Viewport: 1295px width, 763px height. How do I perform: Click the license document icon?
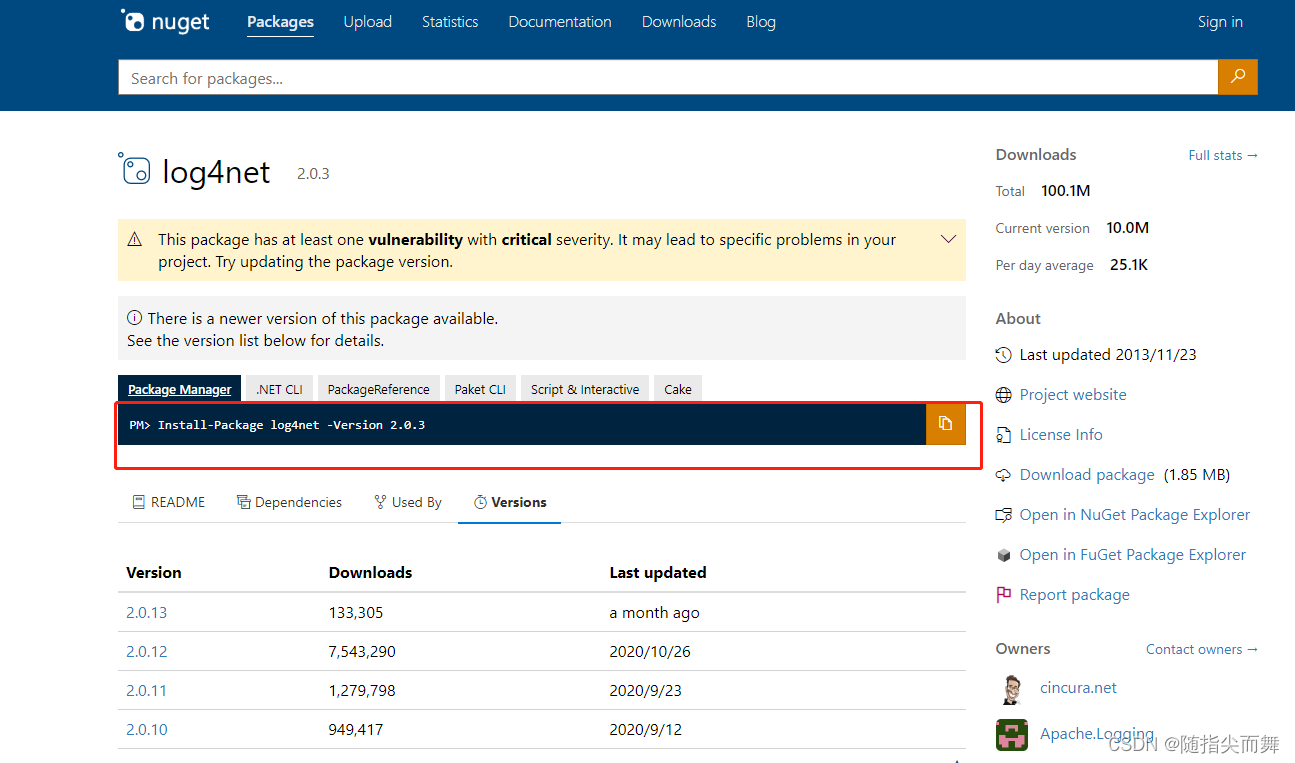coord(1004,435)
